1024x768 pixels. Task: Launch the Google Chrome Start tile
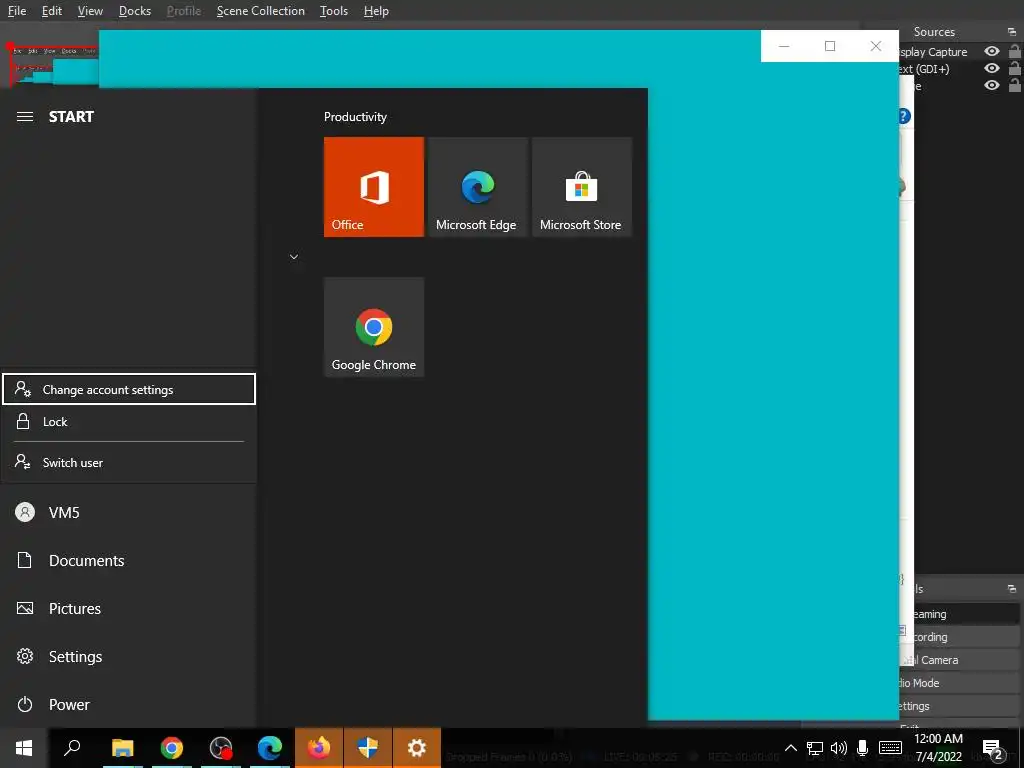tap(374, 327)
